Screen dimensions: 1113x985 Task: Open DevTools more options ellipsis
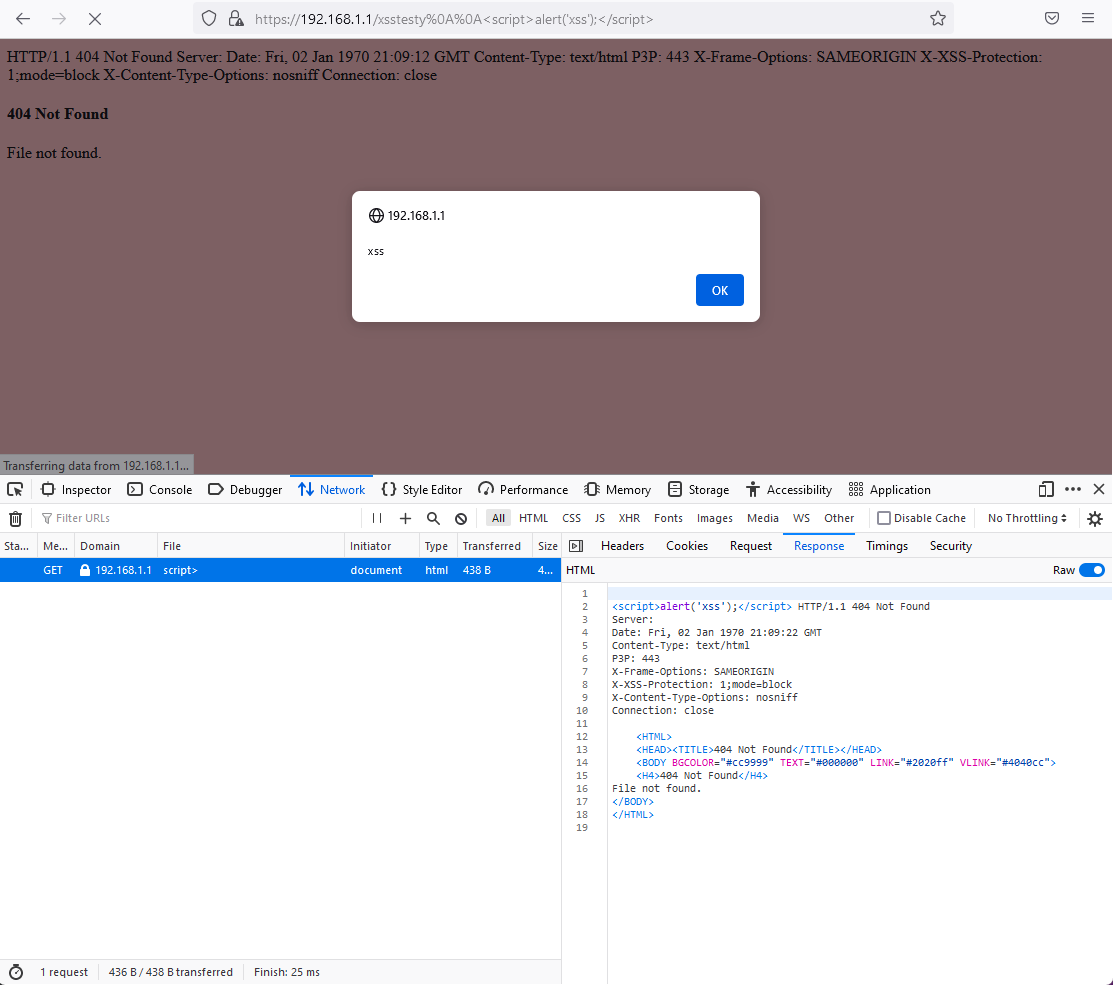click(x=1073, y=490)
